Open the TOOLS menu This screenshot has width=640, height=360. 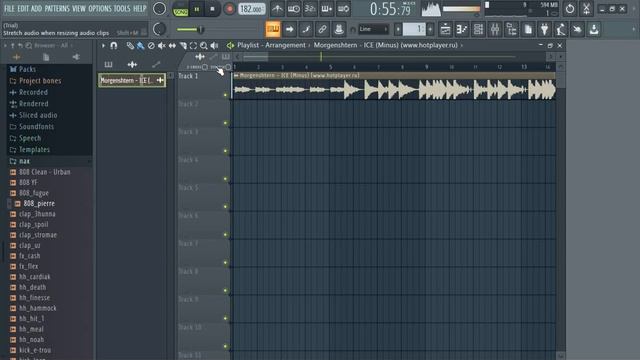click(122, 9)
